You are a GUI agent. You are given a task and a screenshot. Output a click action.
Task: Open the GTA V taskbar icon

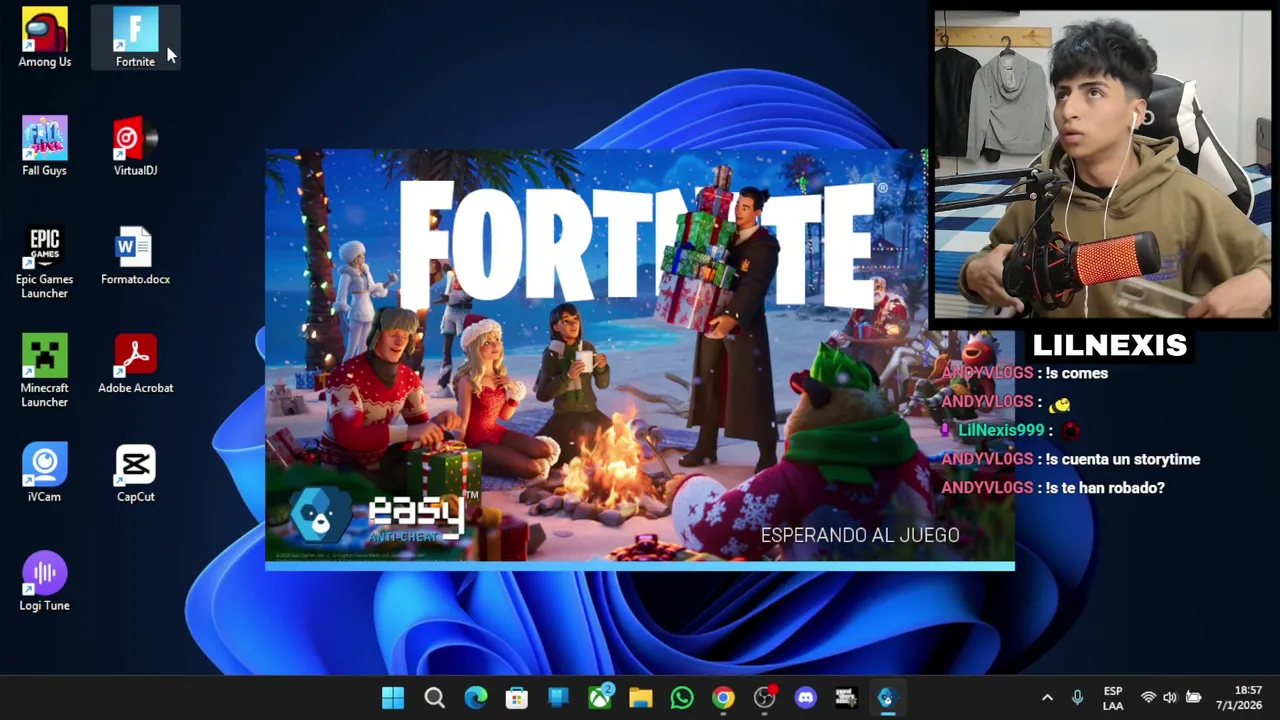846,698
